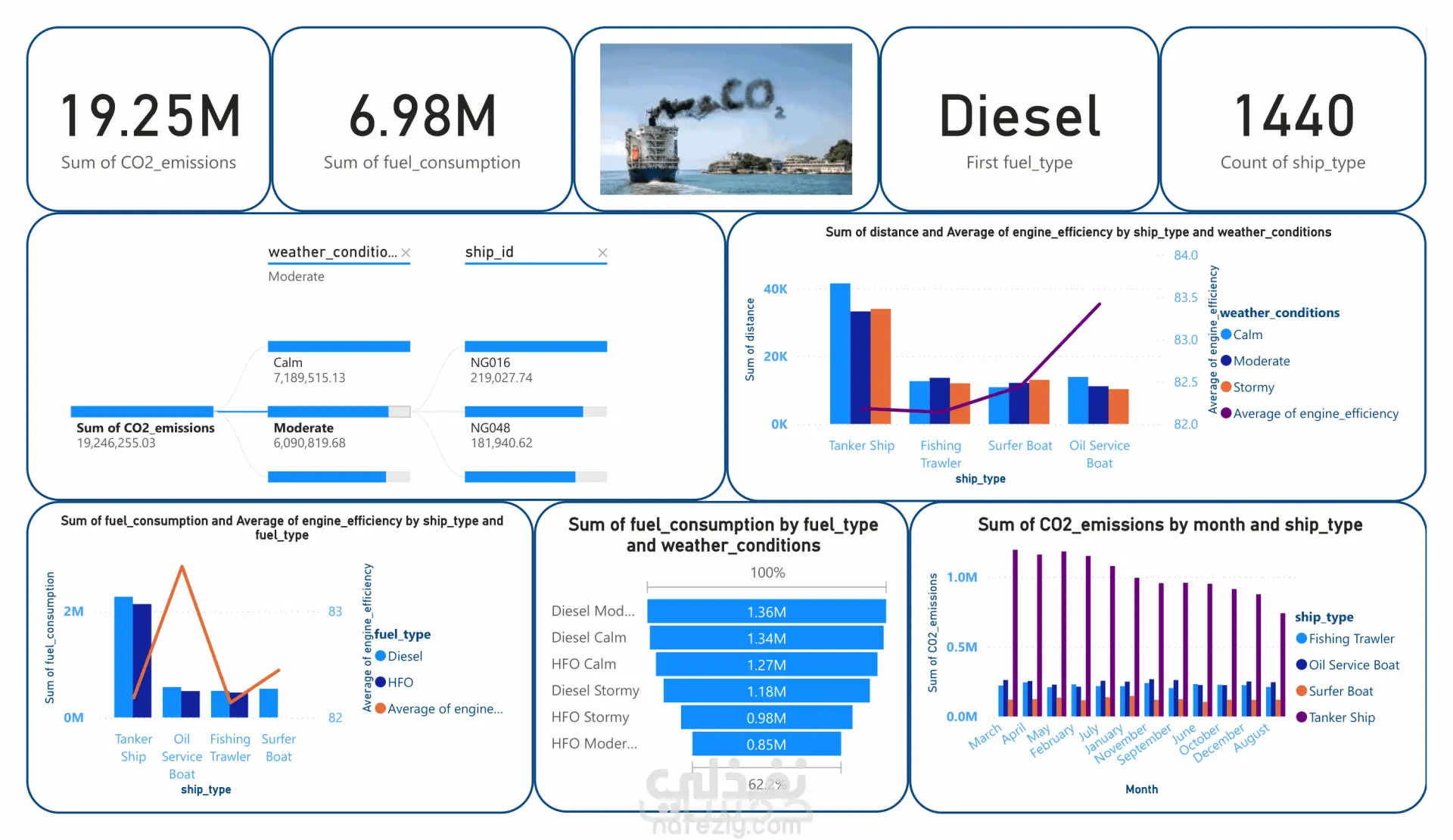Click the Calm legend color marker
1453x840 pixels.
1226,334
